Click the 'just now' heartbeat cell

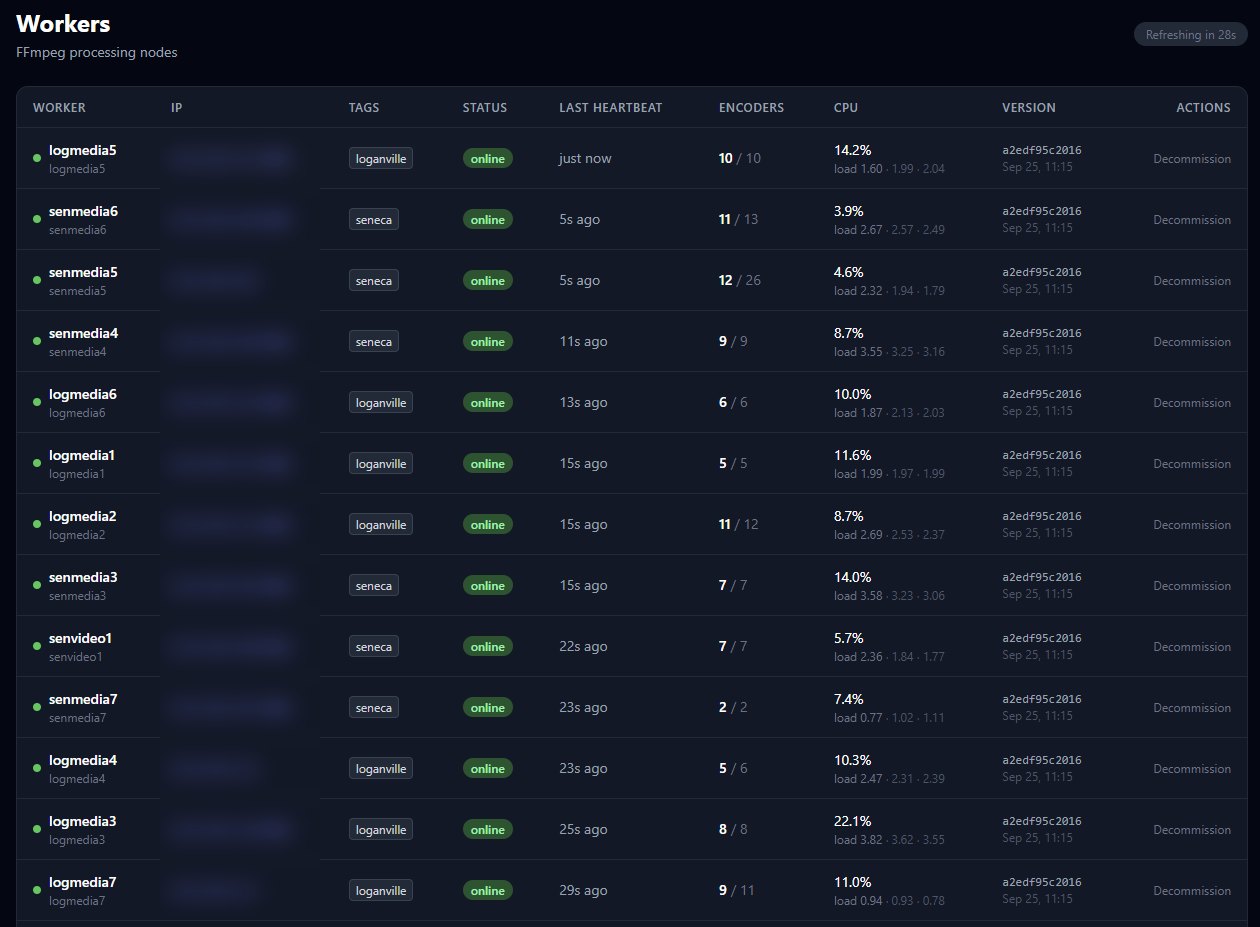click(585, 159)
